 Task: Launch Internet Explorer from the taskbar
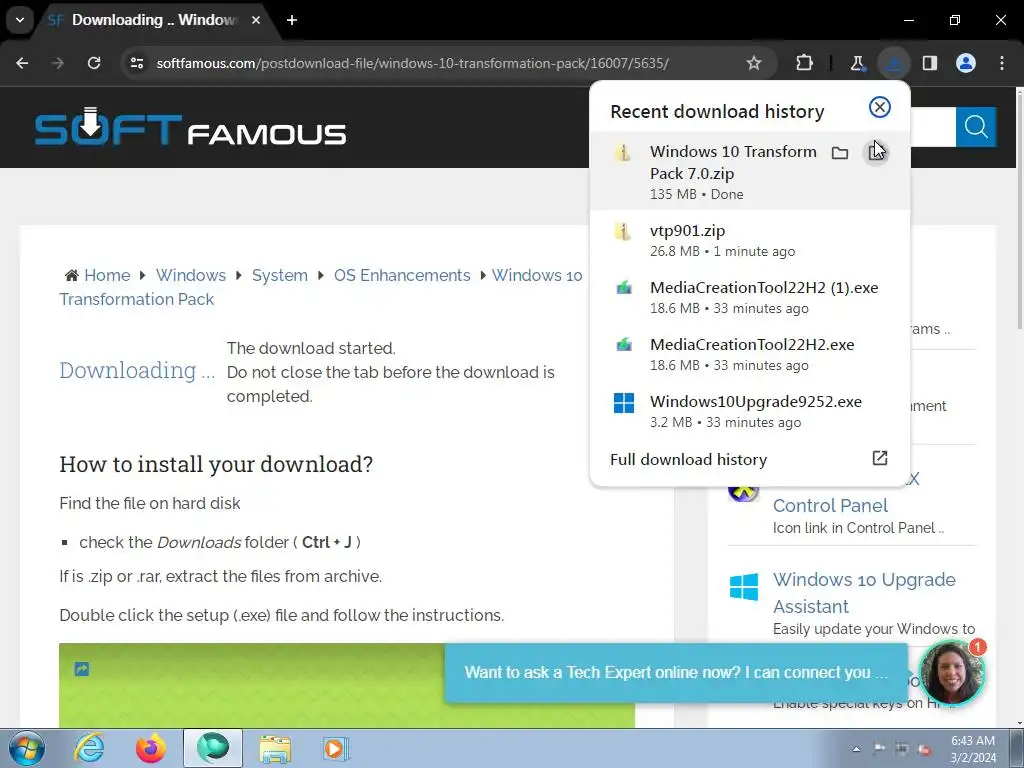click(x=89, y=748)
